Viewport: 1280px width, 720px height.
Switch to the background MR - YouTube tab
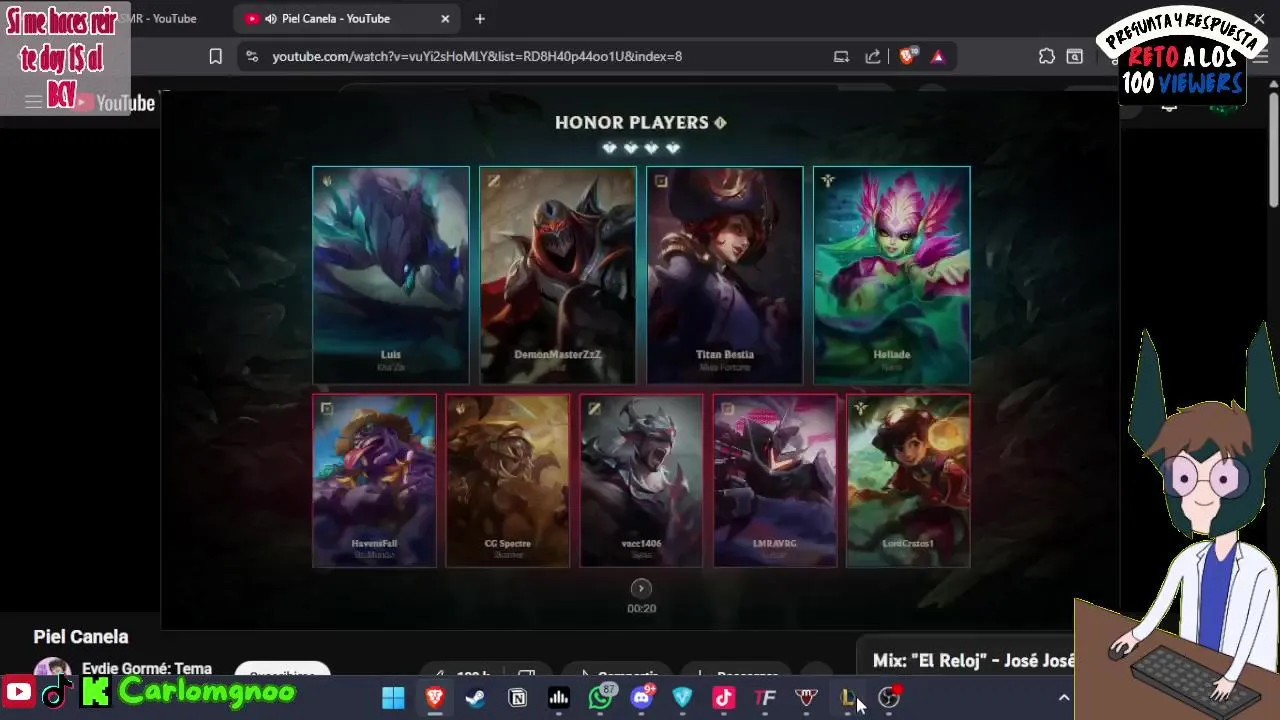(161, 19)
